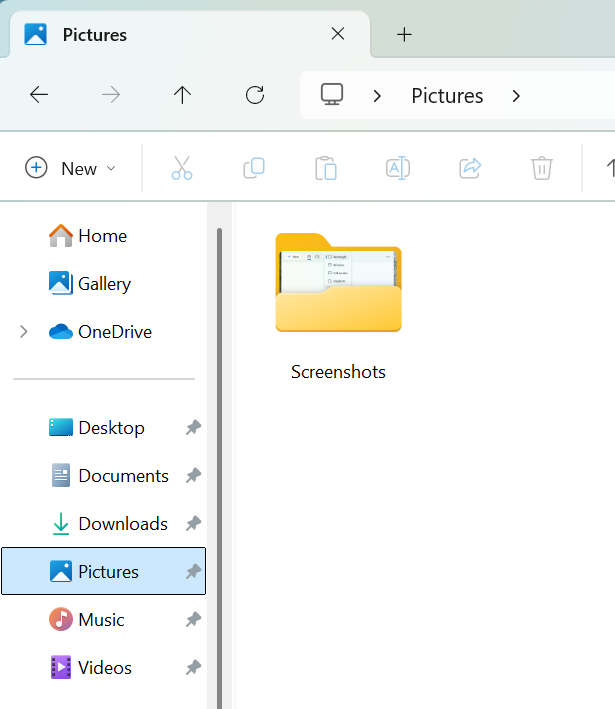The image size is (615, 709).
Task: Toggle the pin next to Downloads
Action: (x=193, y=524)
